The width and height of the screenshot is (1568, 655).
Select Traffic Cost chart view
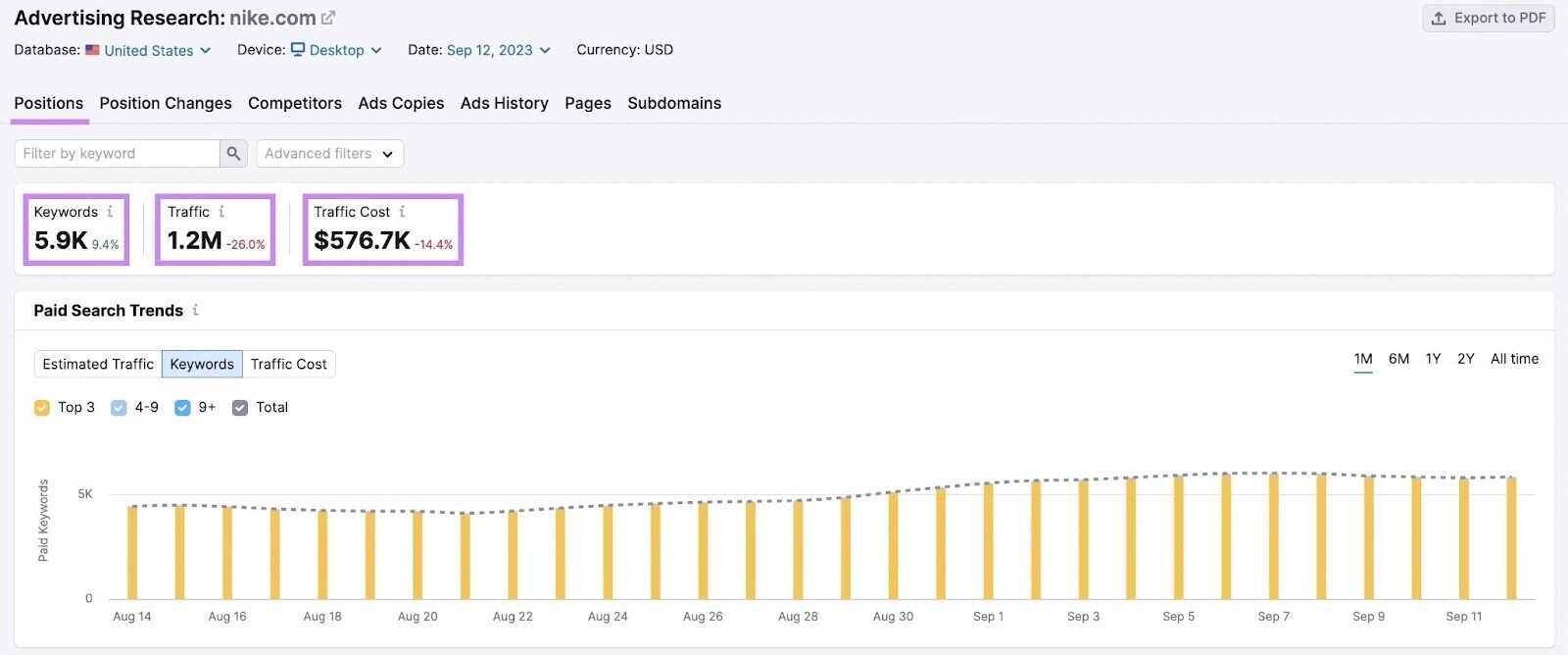[289, 364]
